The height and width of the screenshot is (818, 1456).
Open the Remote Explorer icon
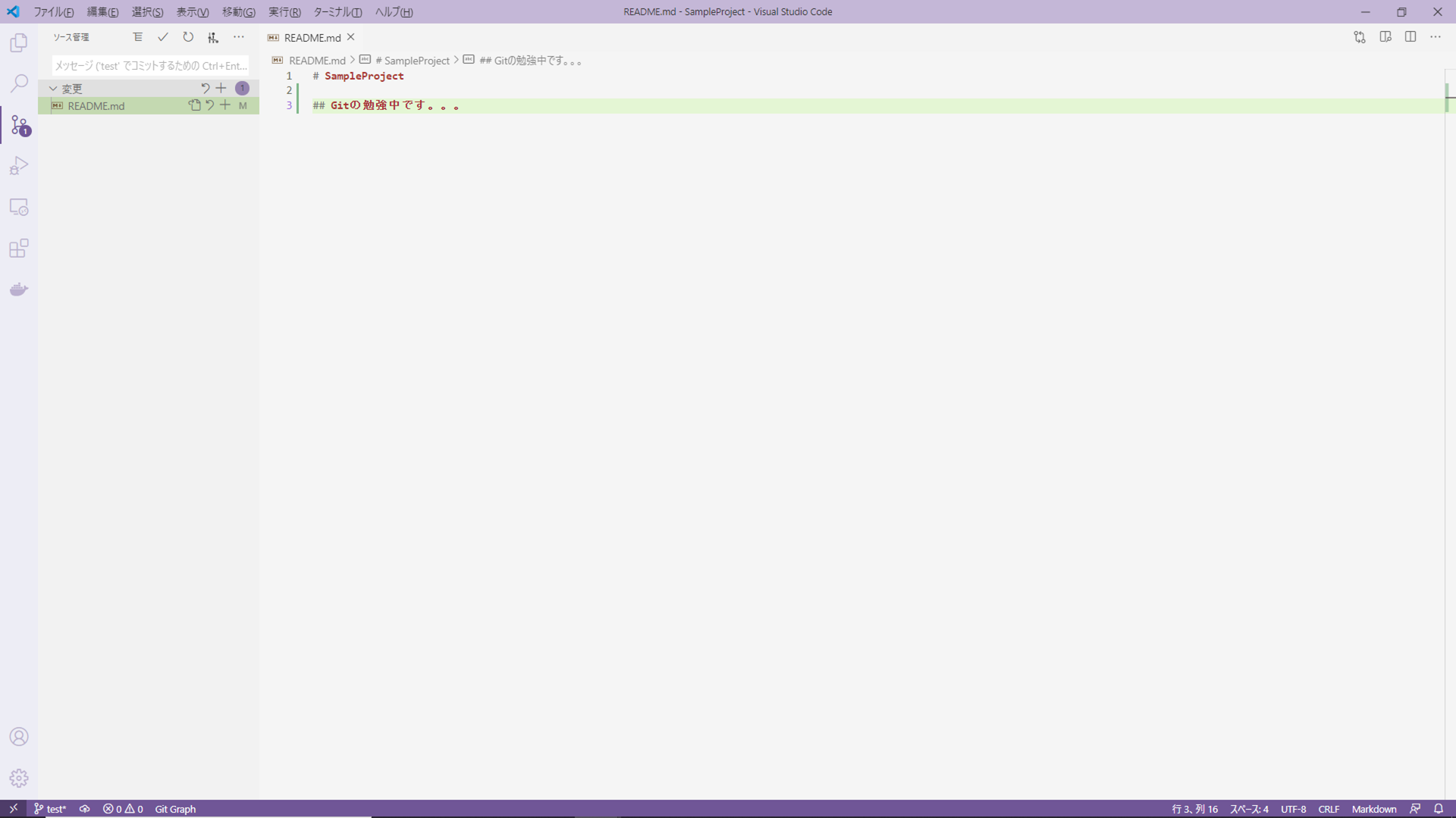click(x=18, y=207)
